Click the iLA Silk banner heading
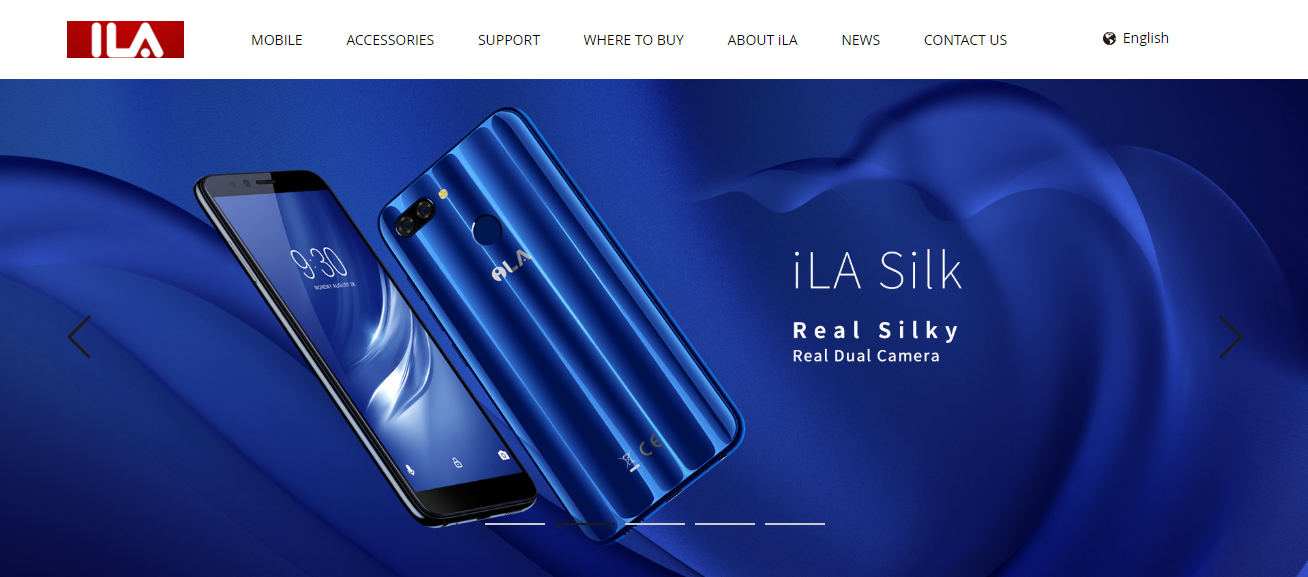The height and width of the screenshot is (577, 1308). [x=877, y=270]
